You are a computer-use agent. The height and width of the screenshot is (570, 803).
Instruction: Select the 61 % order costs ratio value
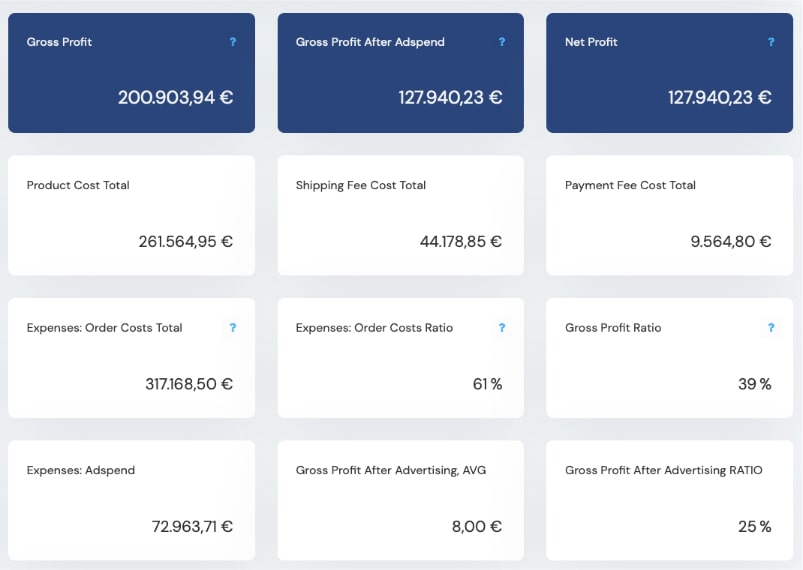point(488,384)
